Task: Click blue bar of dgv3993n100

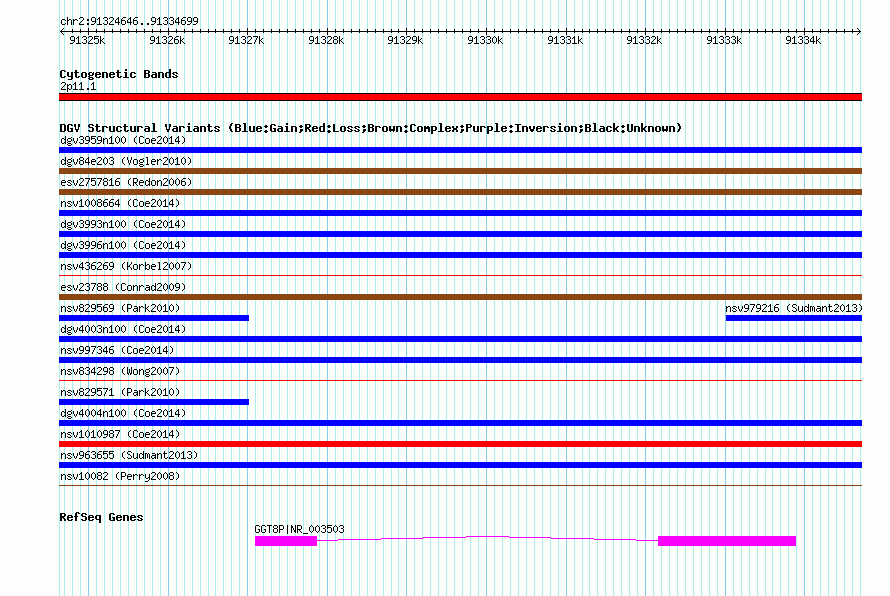Action: pos(460,234)
